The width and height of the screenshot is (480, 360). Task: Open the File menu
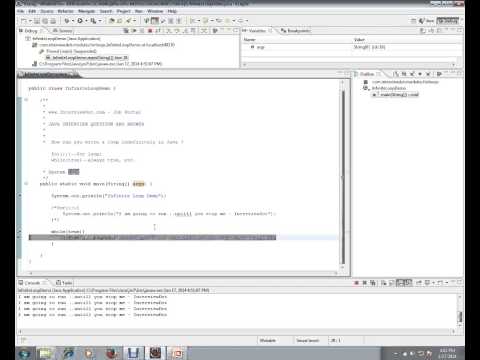[x=21, y=11]
